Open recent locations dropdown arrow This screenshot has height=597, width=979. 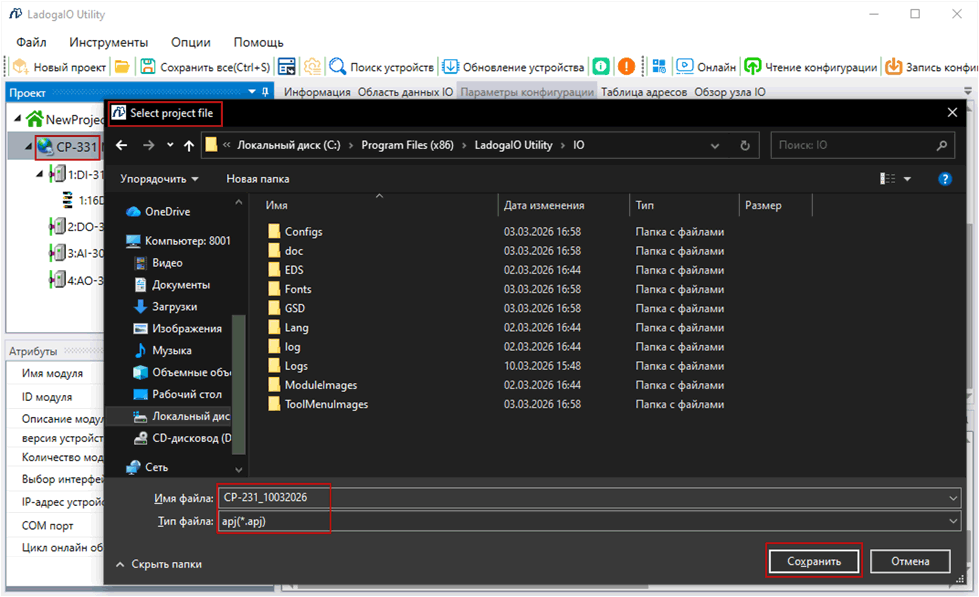pos(170,146)
